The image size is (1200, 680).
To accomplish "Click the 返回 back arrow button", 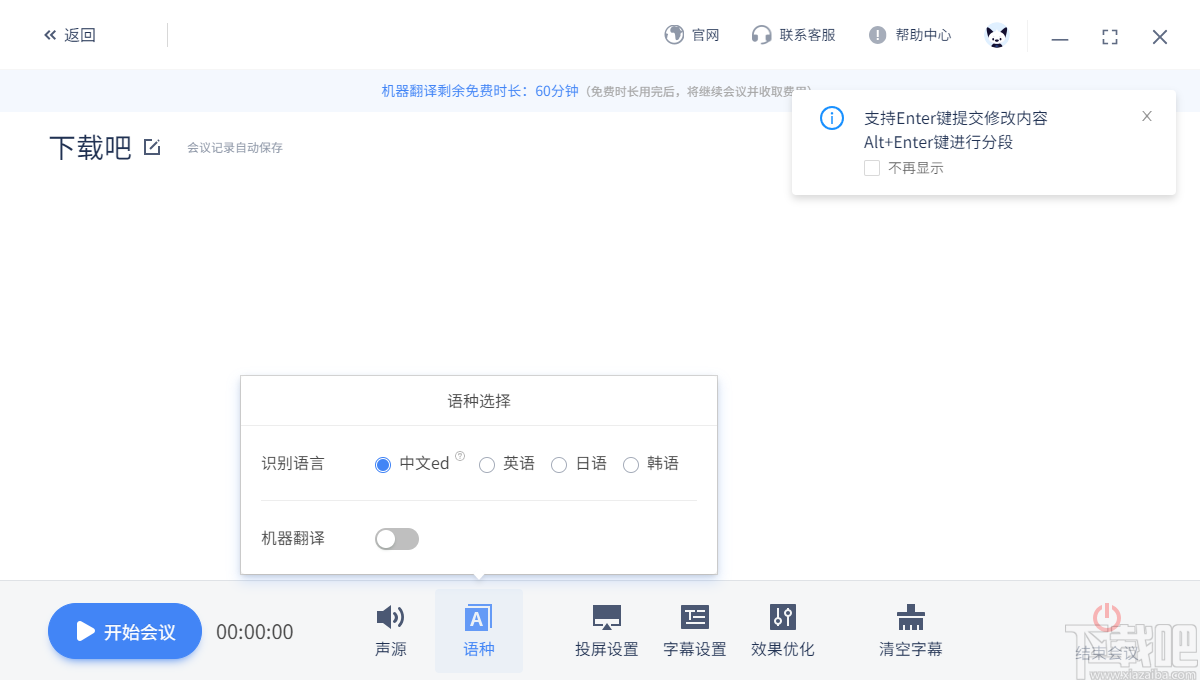I will [x=70, y=35].
